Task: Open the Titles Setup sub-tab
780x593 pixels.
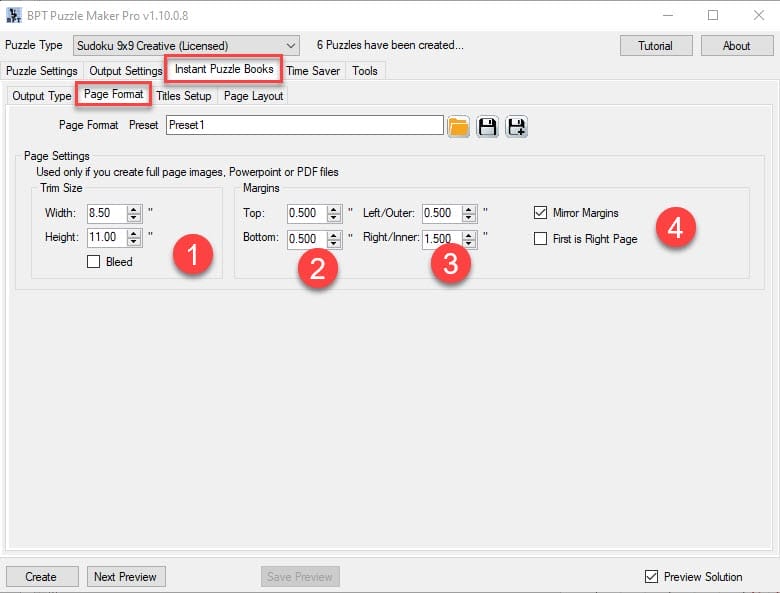Action: tap(183, 96)
